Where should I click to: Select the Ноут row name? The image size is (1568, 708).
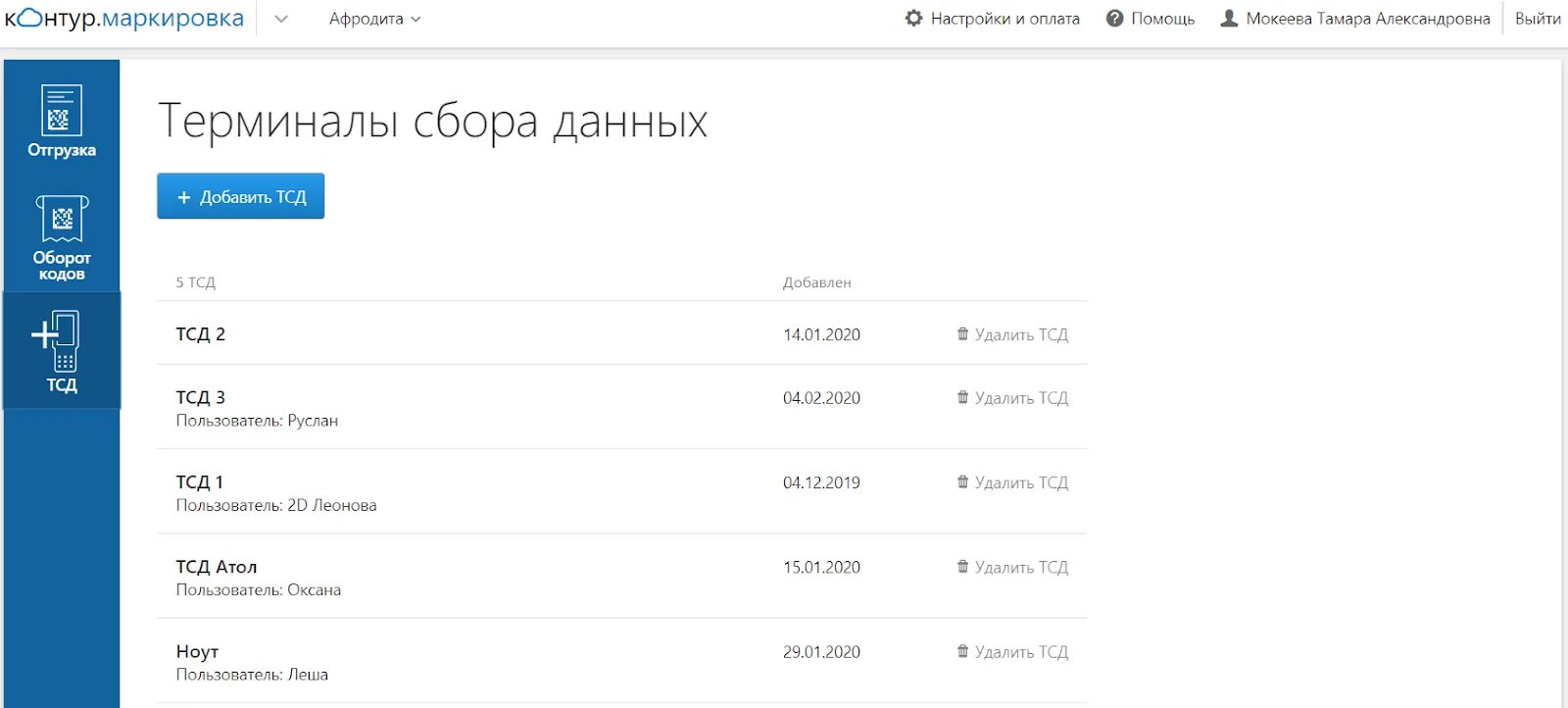click(x=197, y=652)
